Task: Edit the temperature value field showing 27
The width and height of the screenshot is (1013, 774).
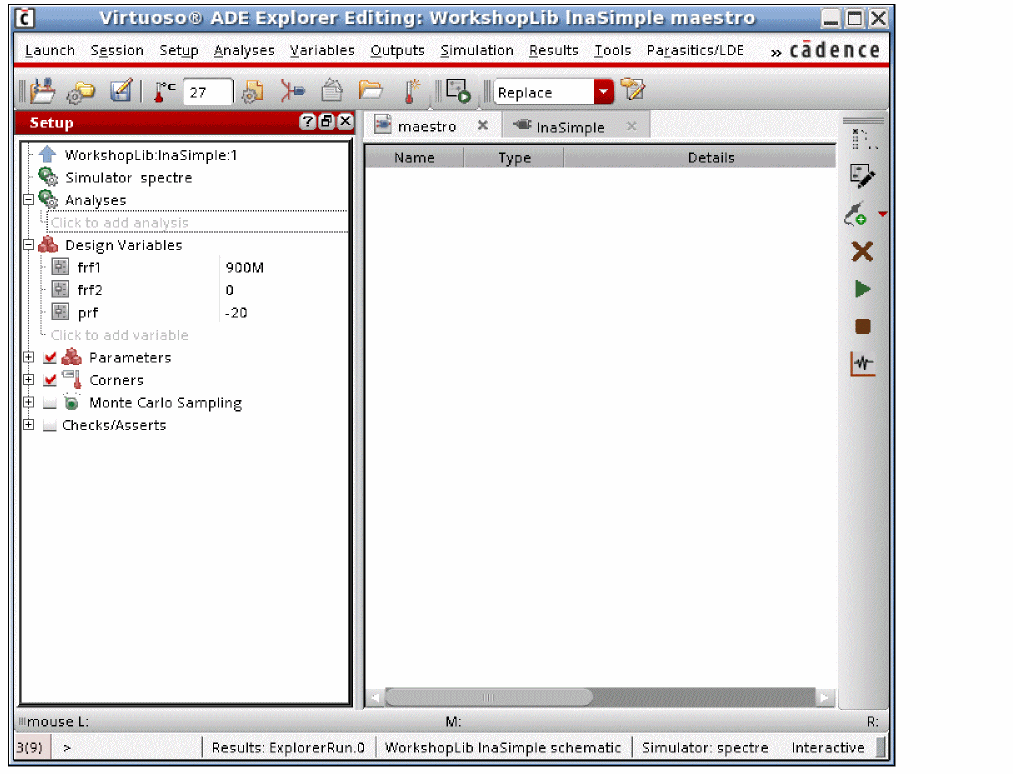Action: pos(207,92)
